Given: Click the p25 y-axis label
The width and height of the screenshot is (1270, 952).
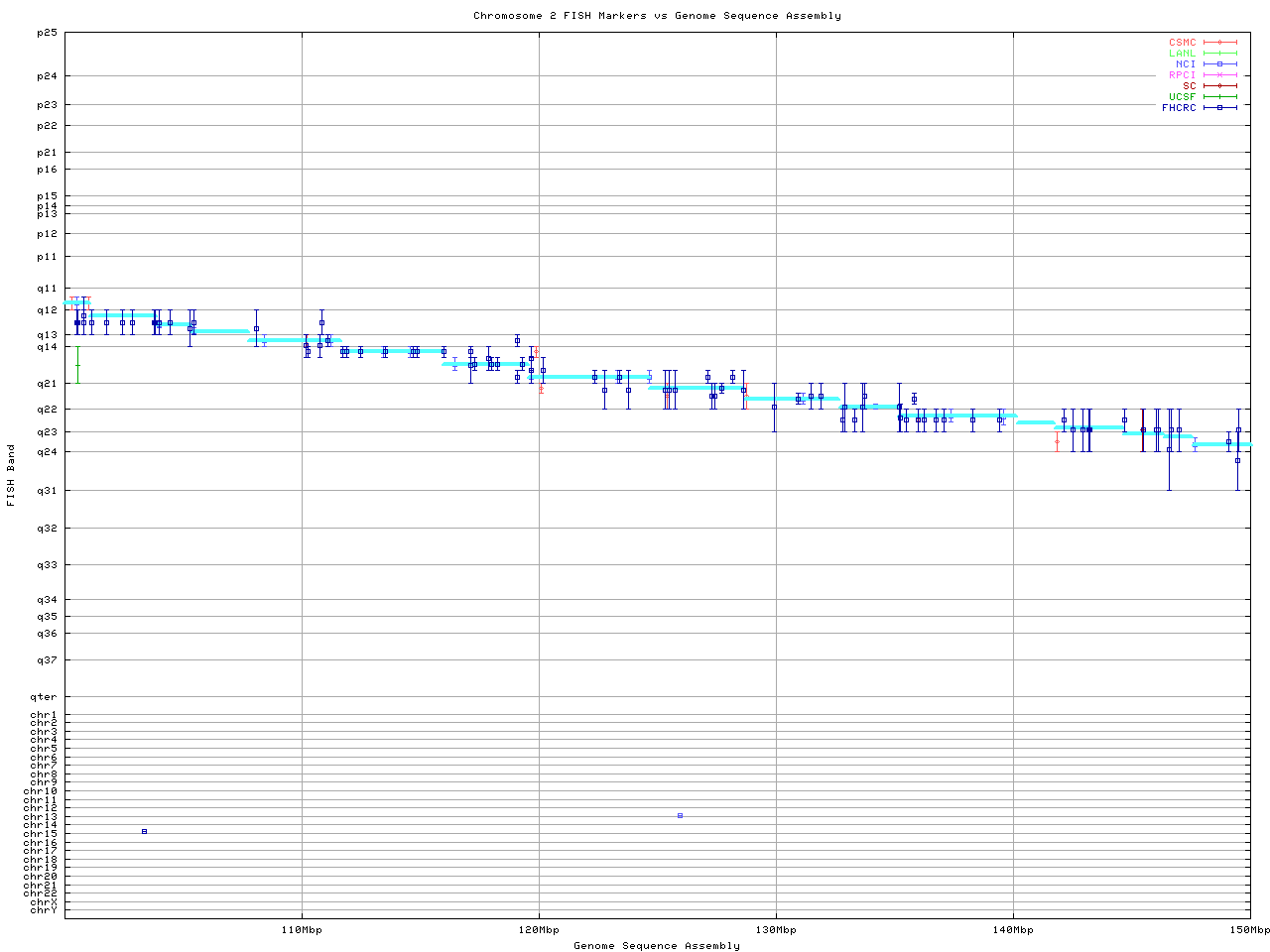Looking at the screenshot, I should point(47,33).
